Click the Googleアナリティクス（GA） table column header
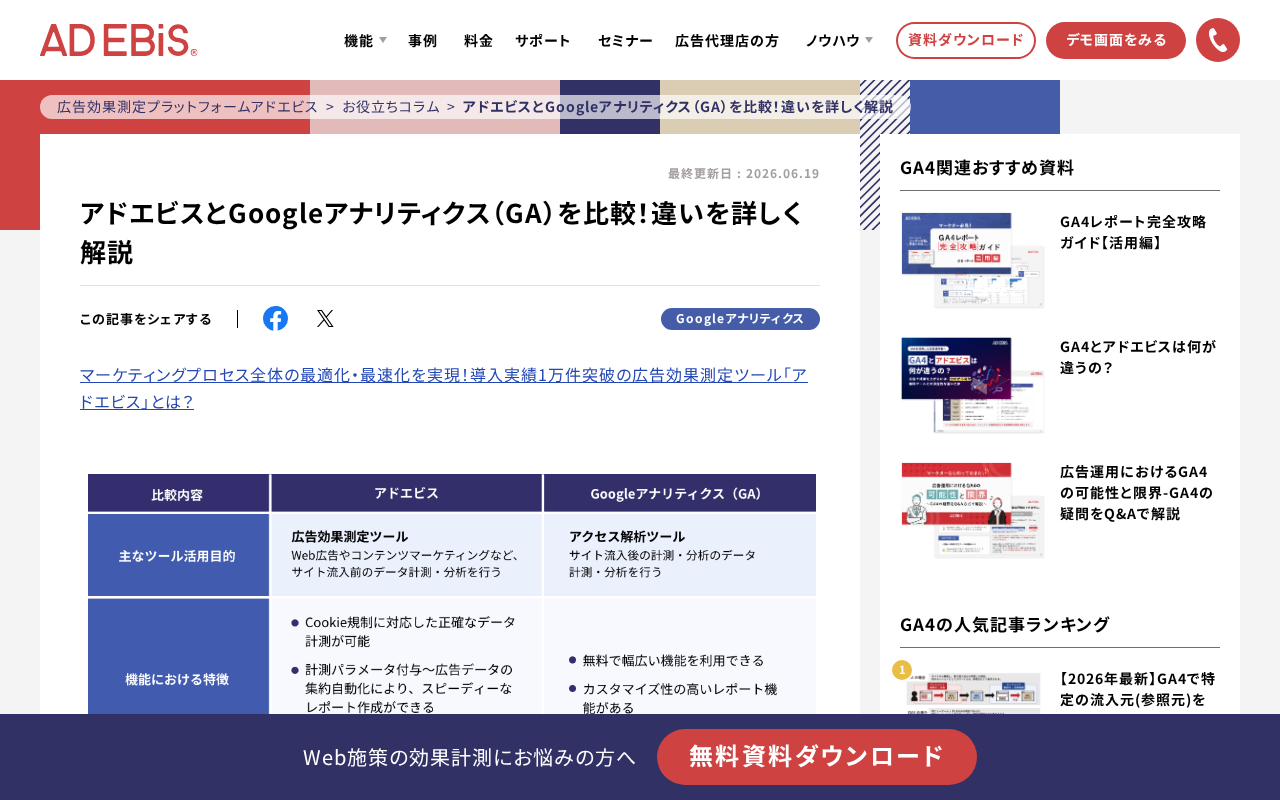Screen dimensions: 1280x800 [x=680, y=493]
